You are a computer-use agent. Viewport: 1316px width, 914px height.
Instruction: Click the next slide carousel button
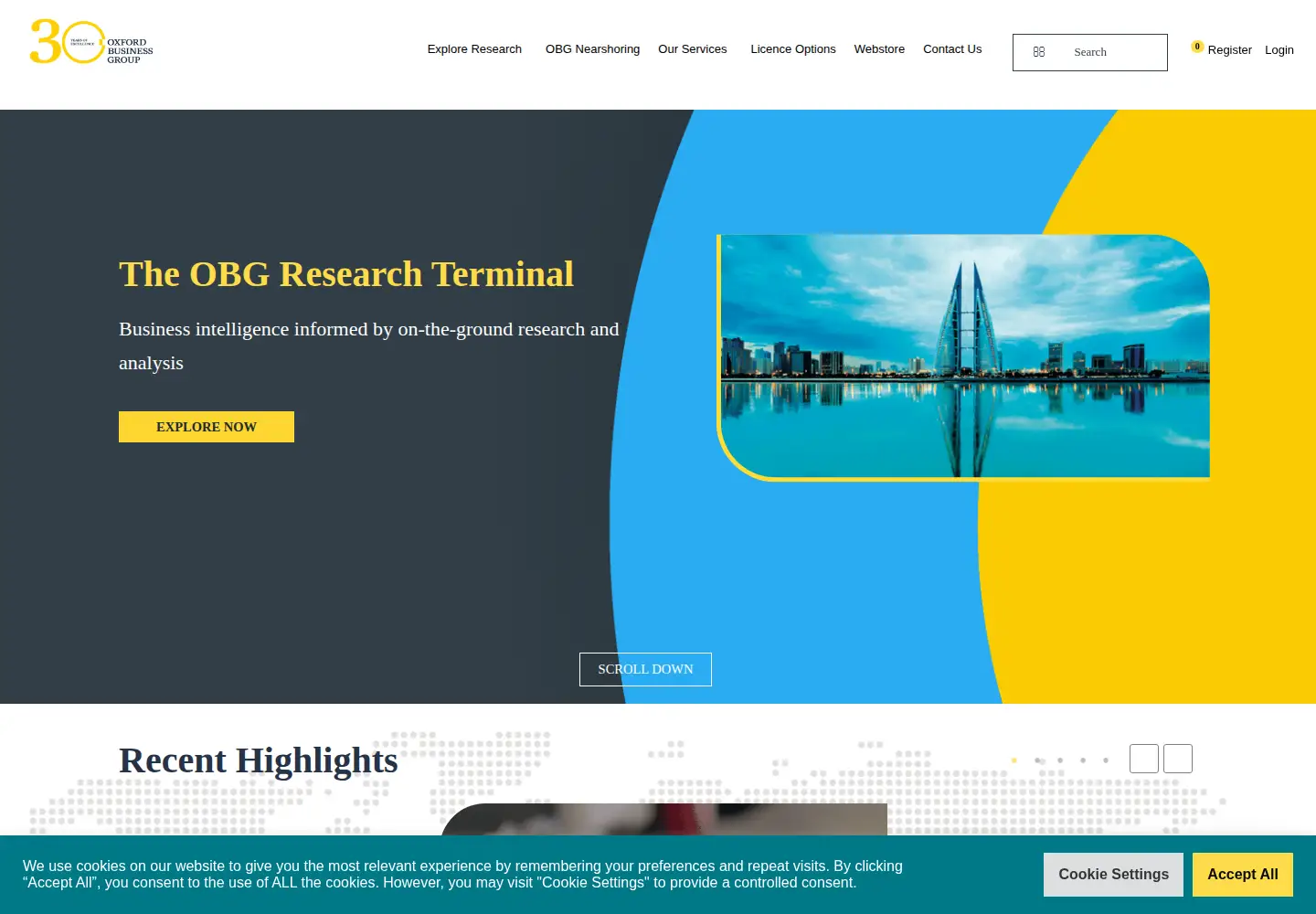(x=1178, y=759)
